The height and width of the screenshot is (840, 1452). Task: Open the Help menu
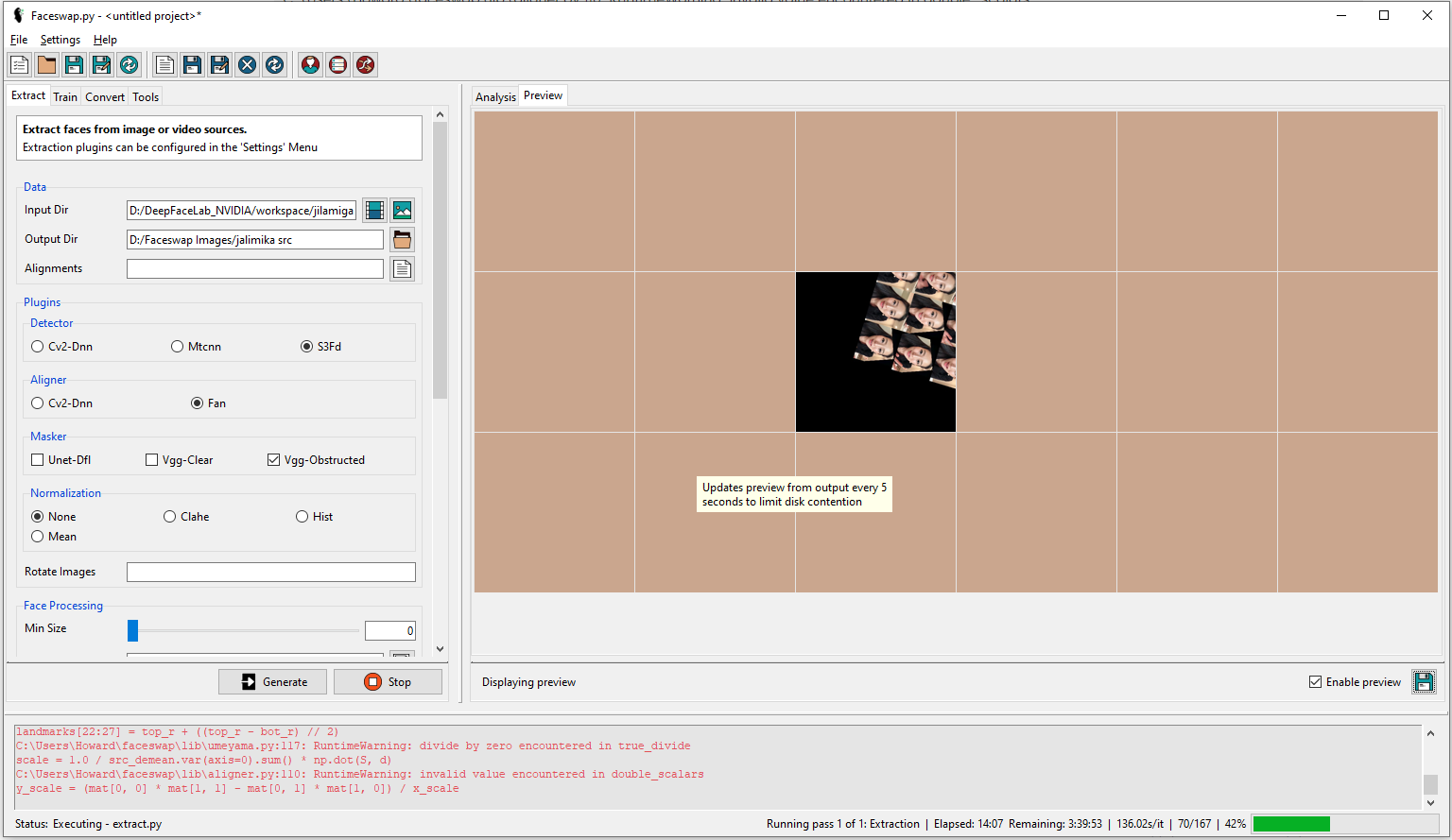tap(105, 40)
